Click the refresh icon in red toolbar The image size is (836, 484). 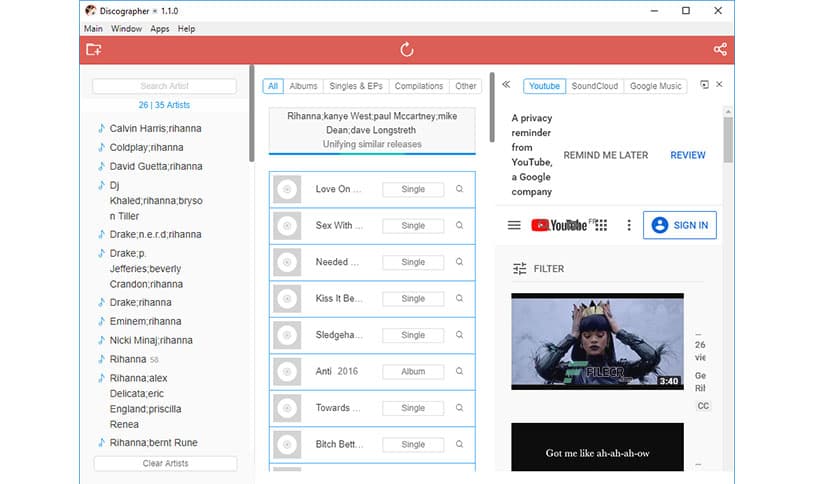click(x=407, y=49)
